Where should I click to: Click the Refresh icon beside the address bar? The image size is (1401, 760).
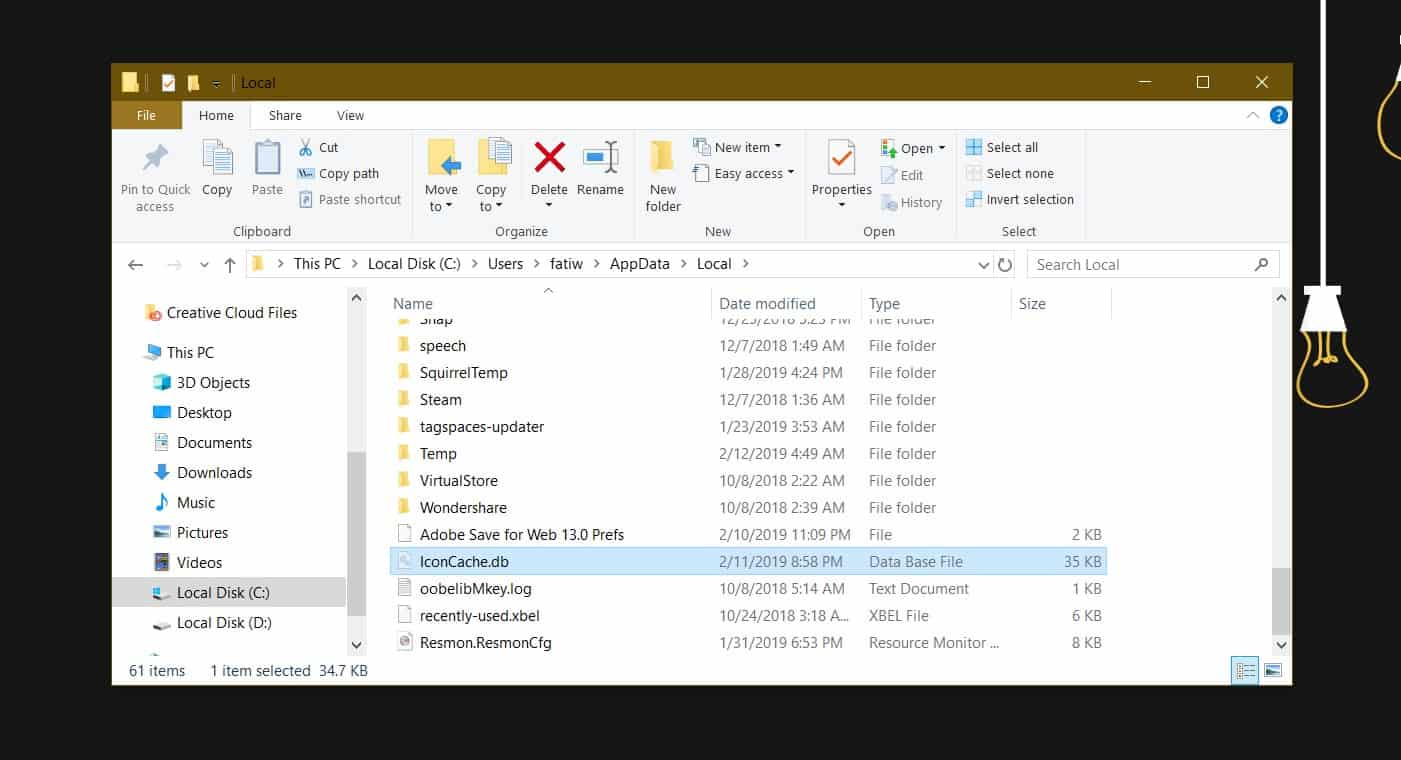click(1005, 264)
